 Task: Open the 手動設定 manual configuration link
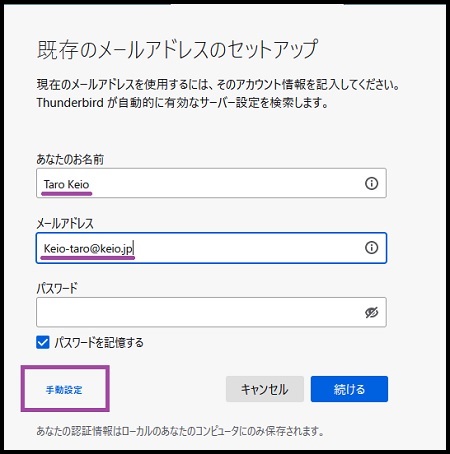64,390
